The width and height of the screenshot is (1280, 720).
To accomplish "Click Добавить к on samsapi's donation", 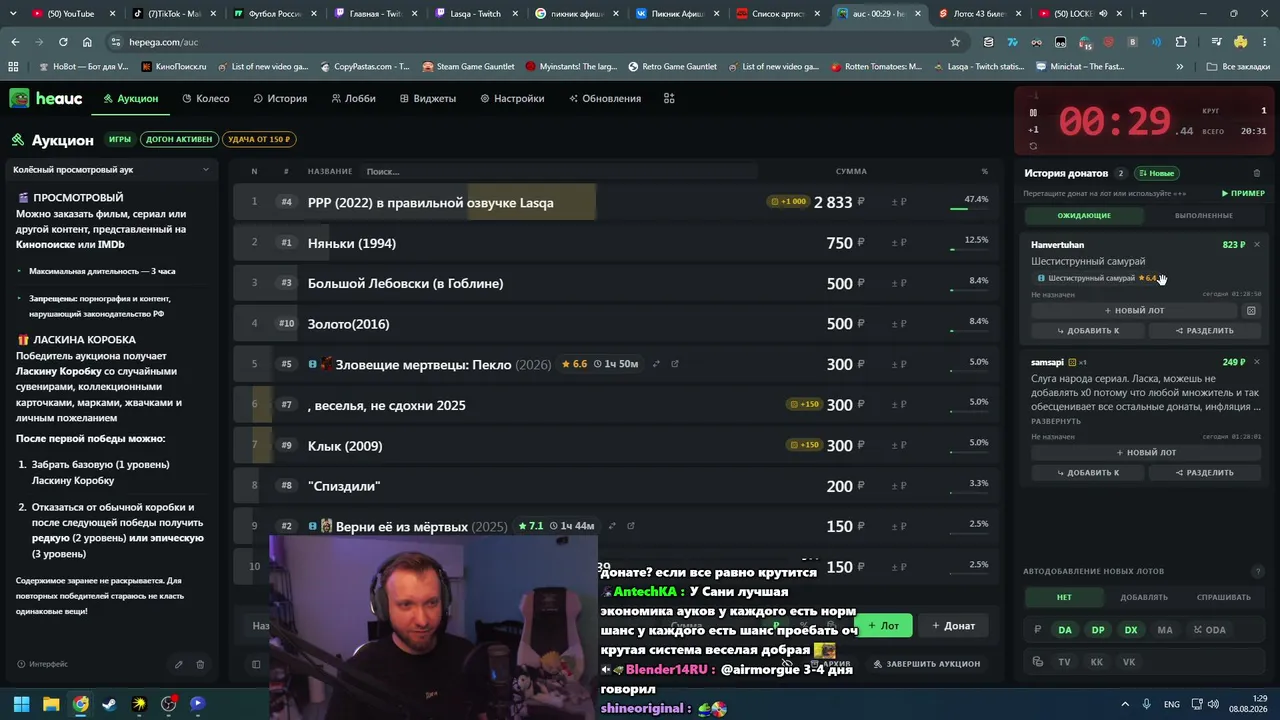I will 1088,473.
